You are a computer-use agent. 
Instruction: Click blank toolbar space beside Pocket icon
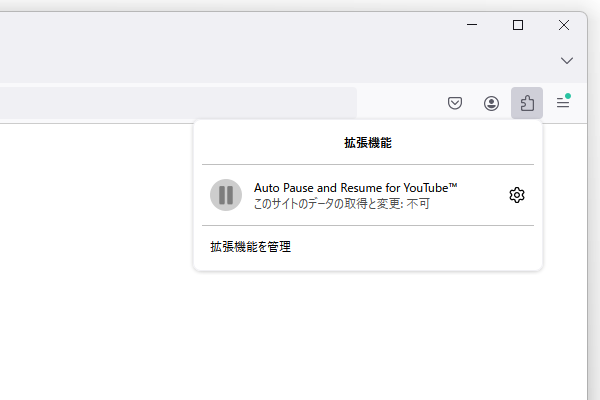400,103
